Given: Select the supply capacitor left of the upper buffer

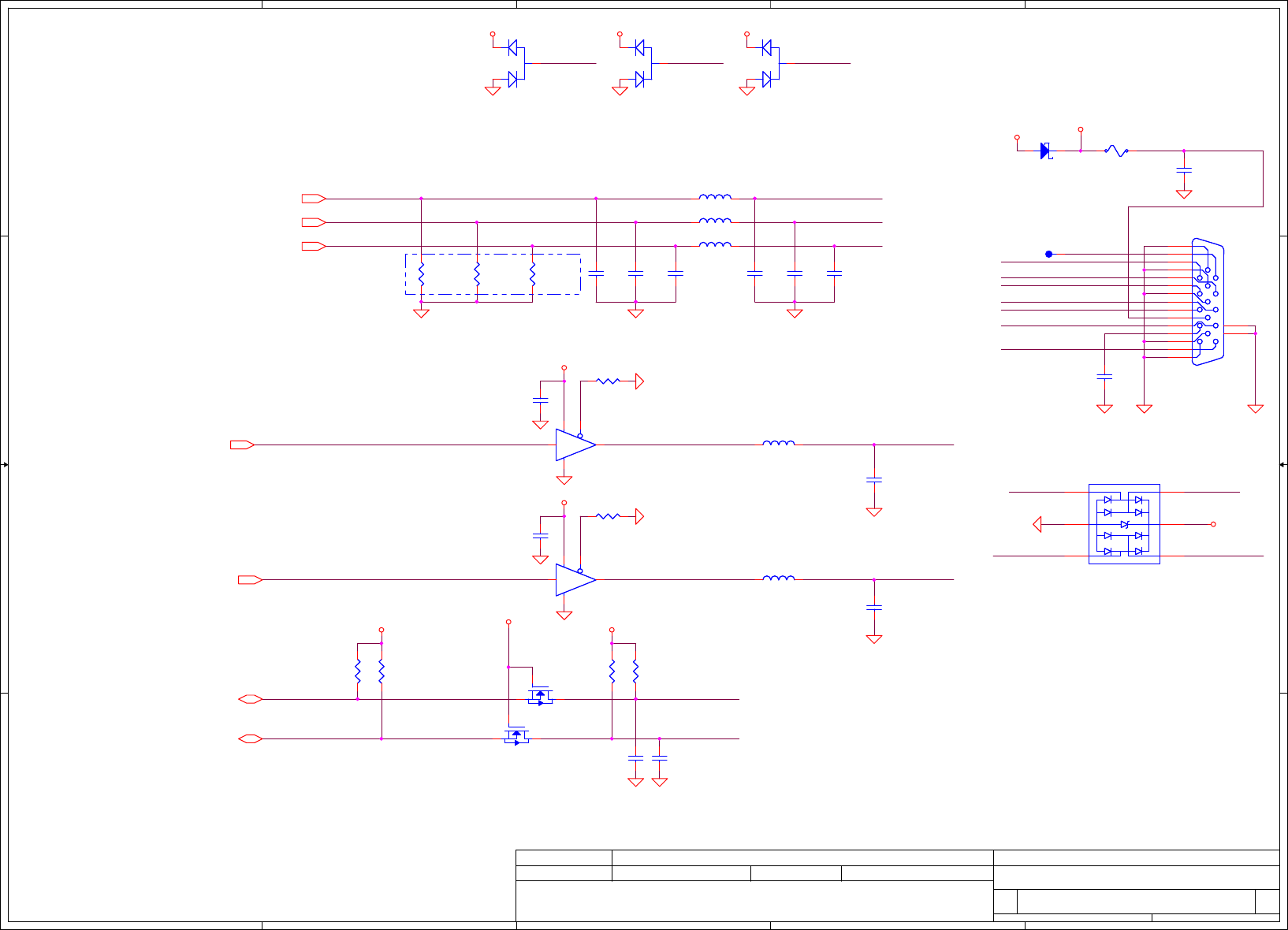Looking at the screenshot, I should (x=540, y=401).
